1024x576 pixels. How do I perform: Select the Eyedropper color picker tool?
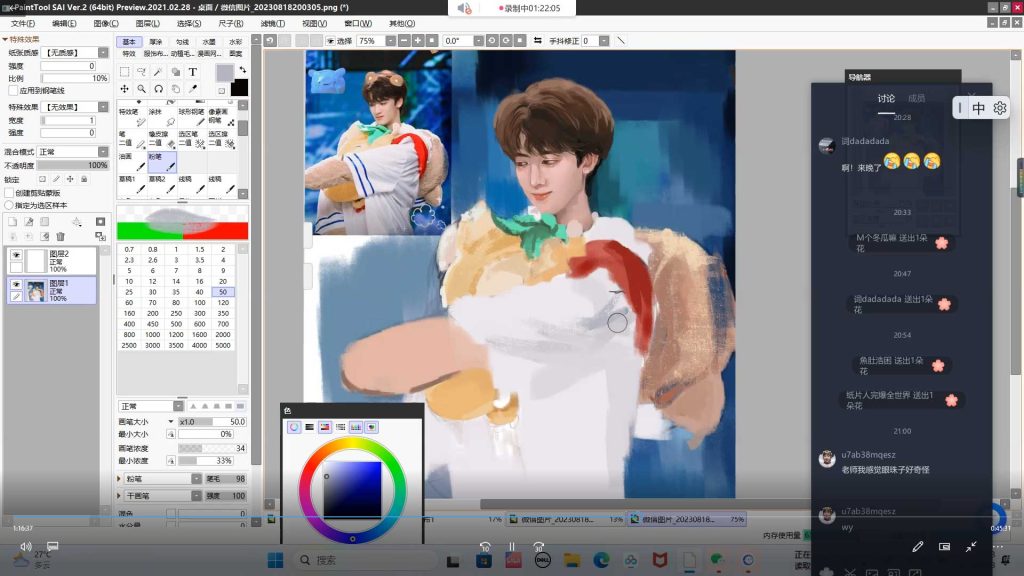pyautogui.click(x=193, y=89)
